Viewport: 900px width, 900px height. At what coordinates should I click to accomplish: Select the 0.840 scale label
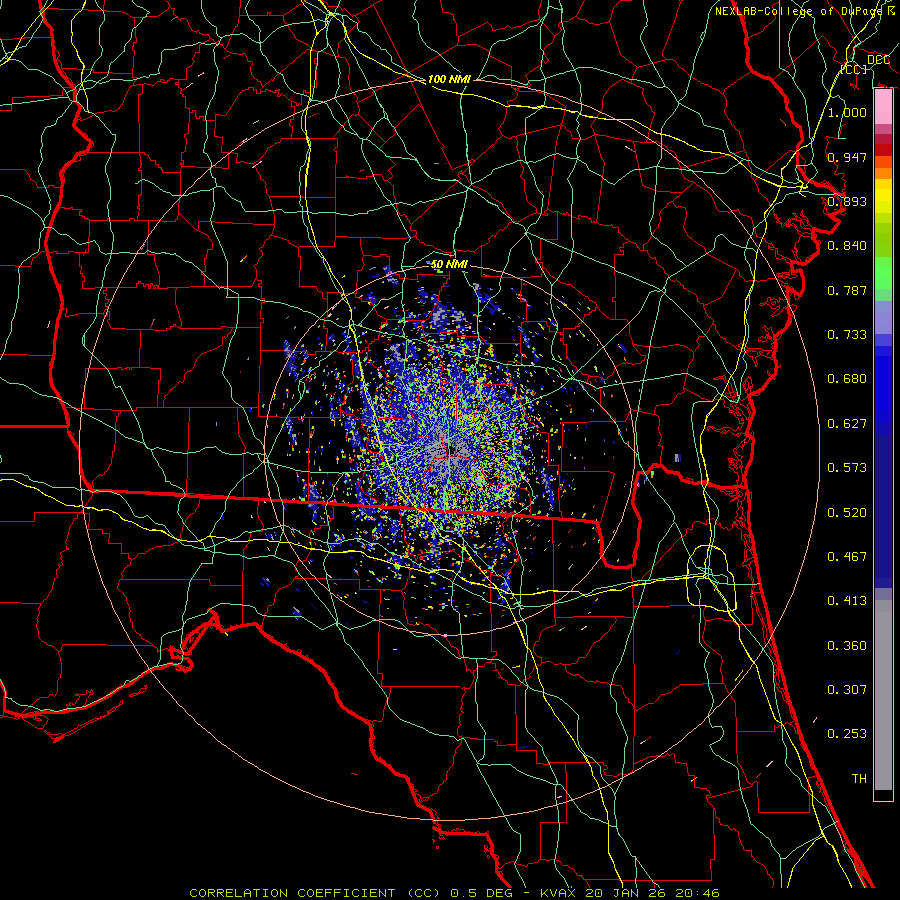[x=847, y=246]
